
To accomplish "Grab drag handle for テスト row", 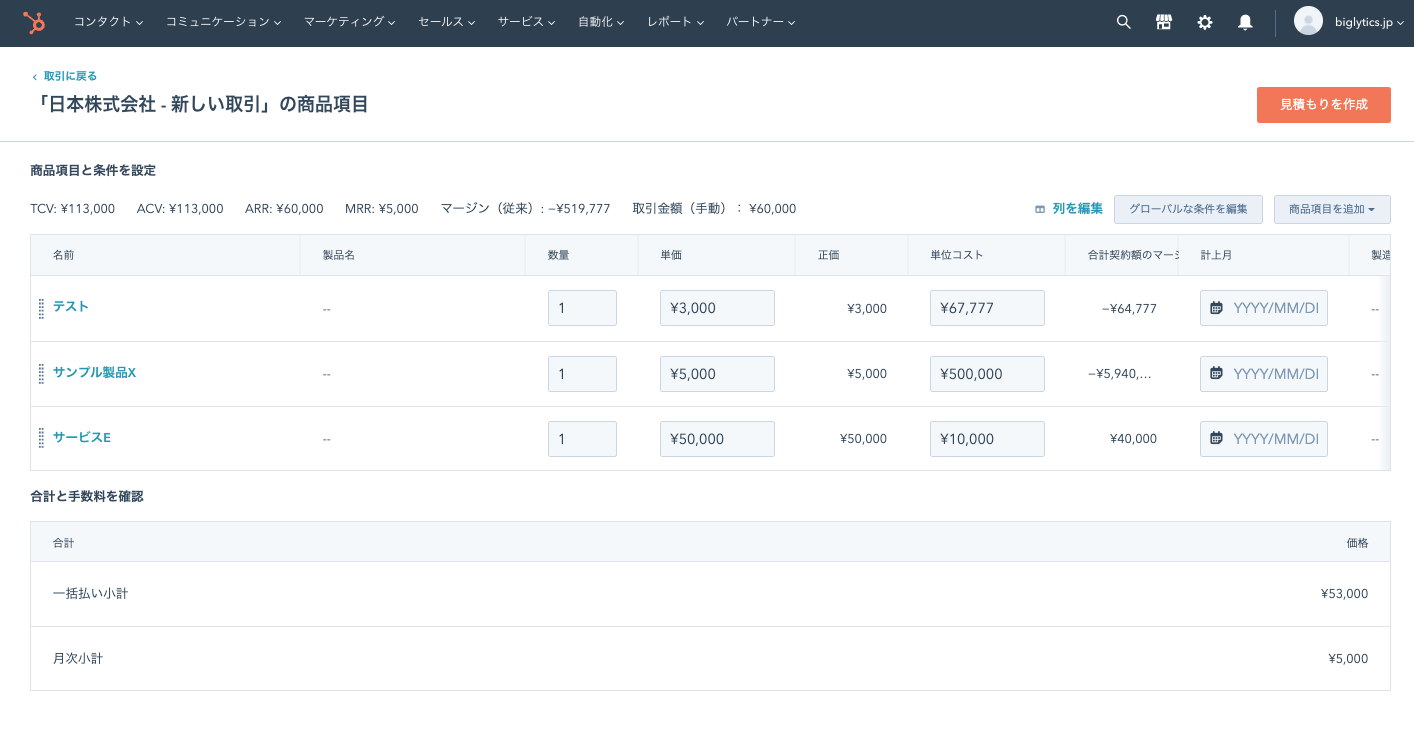I will point(41,308).
